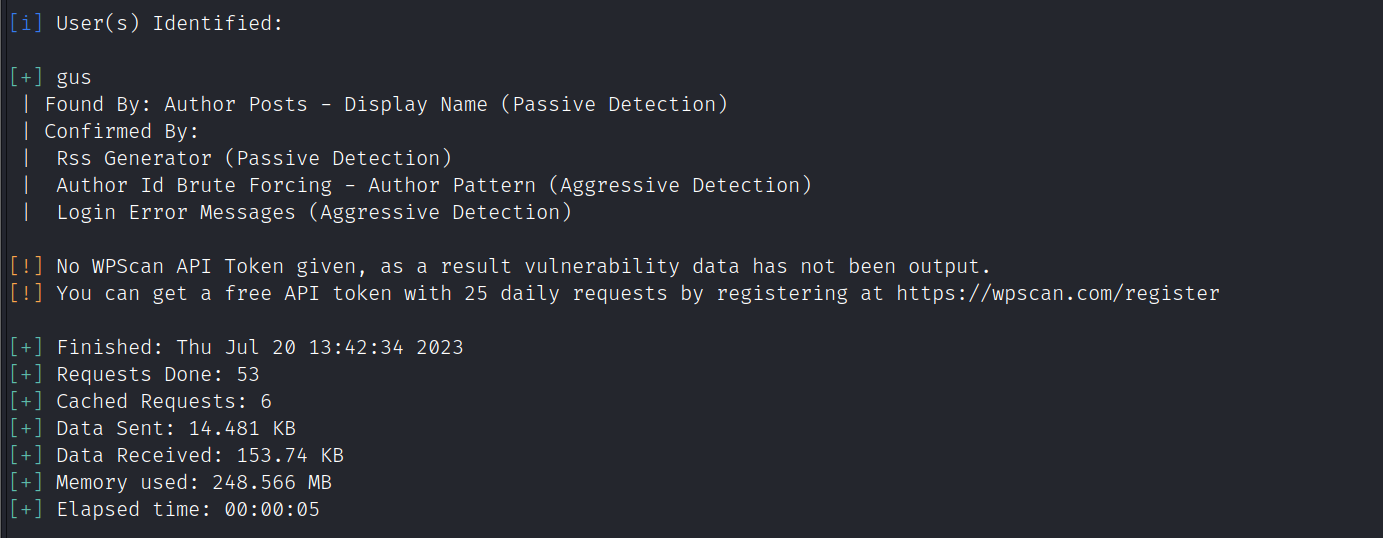Click the Data Received value 153.74 KB
Viewport: 1383px width, 538px height.
290,455
